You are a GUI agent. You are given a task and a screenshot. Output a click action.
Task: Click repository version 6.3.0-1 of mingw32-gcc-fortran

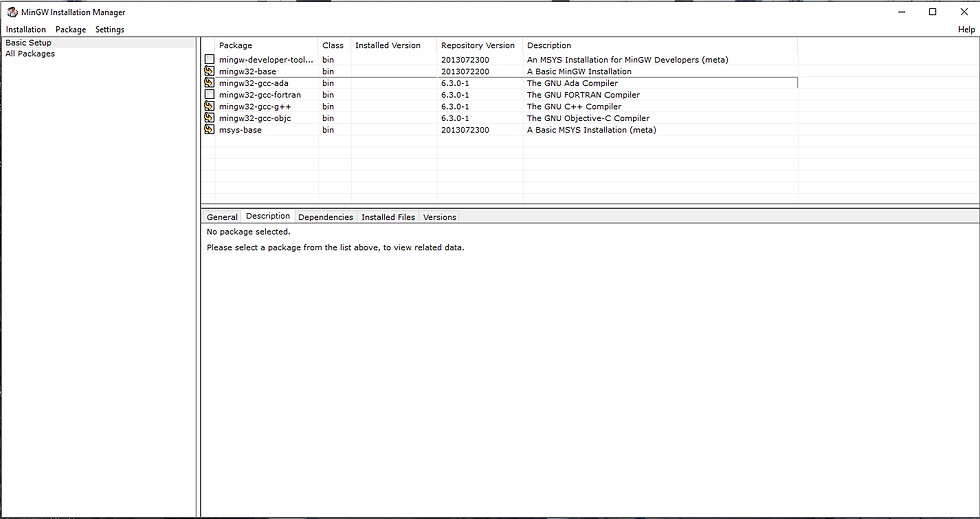click(455, 94)
